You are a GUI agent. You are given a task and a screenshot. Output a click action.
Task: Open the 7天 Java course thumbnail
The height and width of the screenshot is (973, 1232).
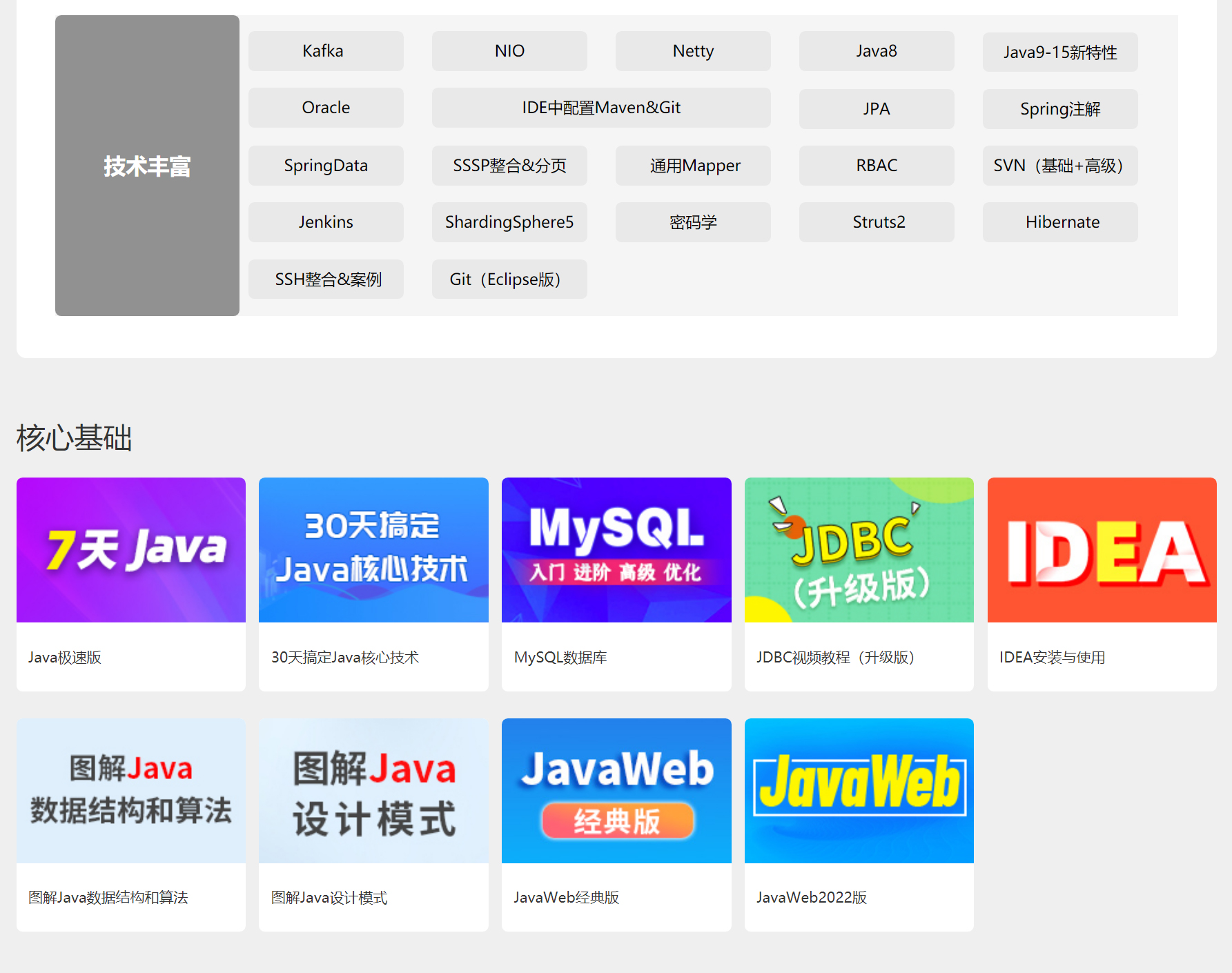pyautogui.click(x=131, y=550)
